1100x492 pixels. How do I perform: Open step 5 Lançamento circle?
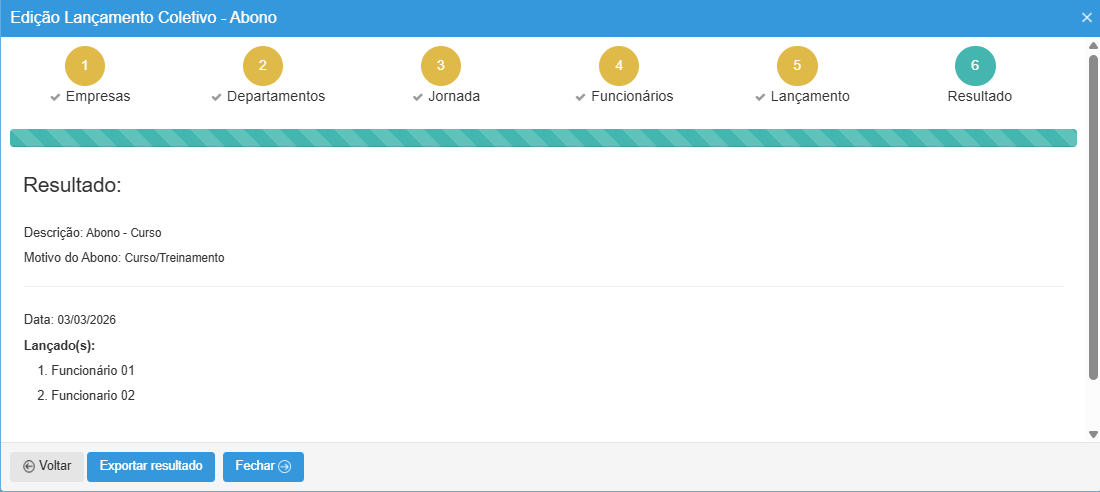(x=797, y=66)
